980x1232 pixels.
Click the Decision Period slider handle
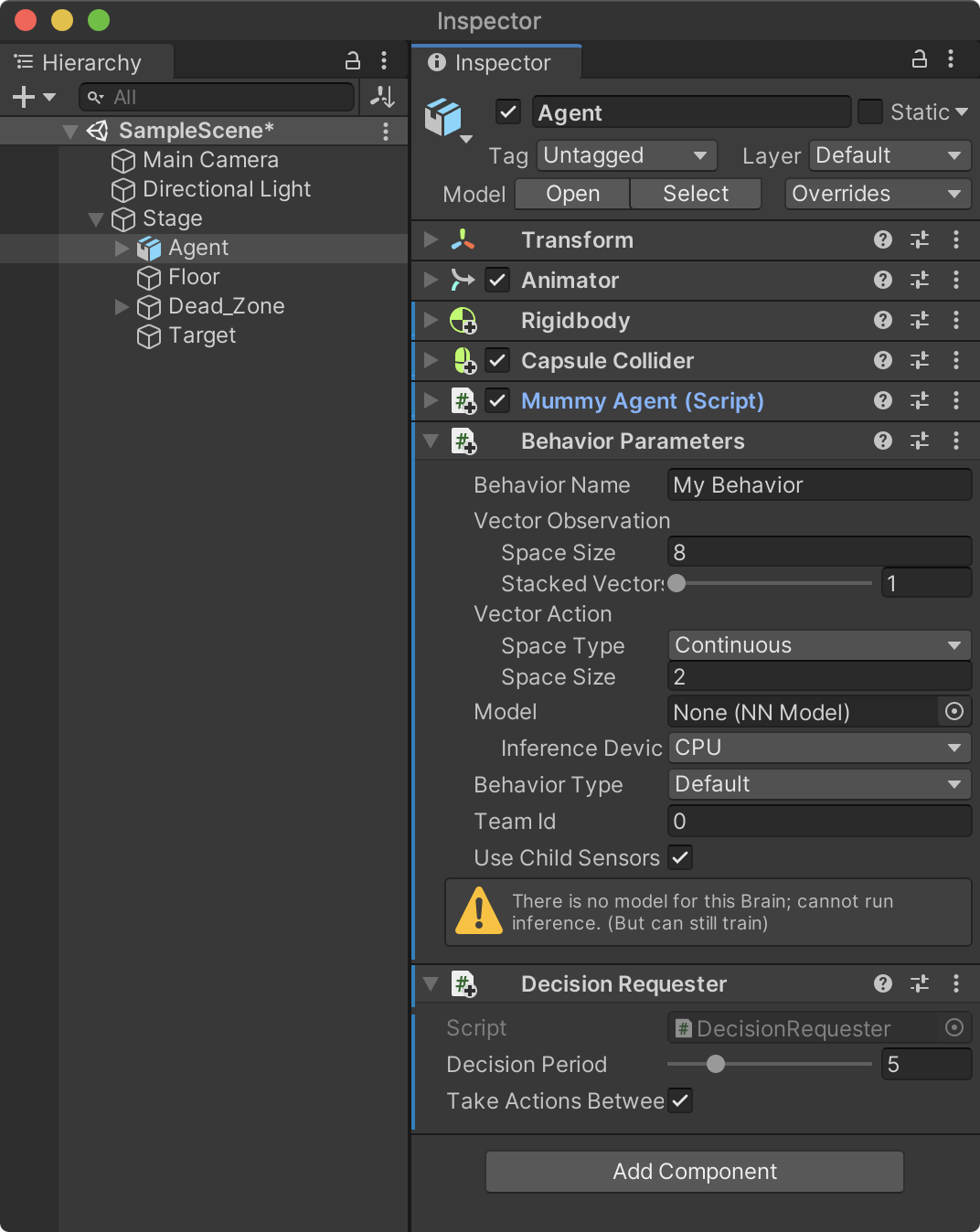point(716,1064)
